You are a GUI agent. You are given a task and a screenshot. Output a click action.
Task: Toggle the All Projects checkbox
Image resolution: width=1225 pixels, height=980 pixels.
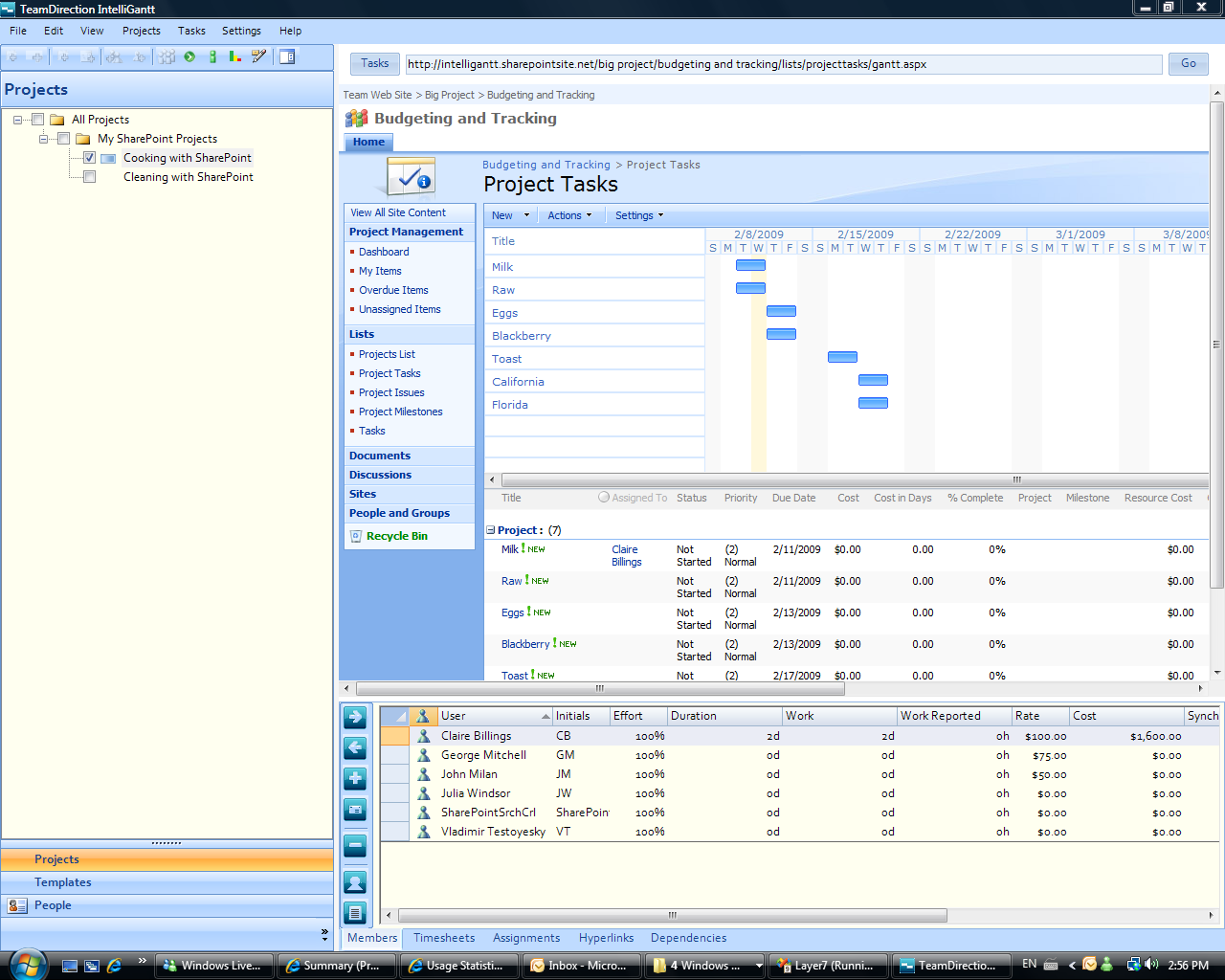point(38,120)
